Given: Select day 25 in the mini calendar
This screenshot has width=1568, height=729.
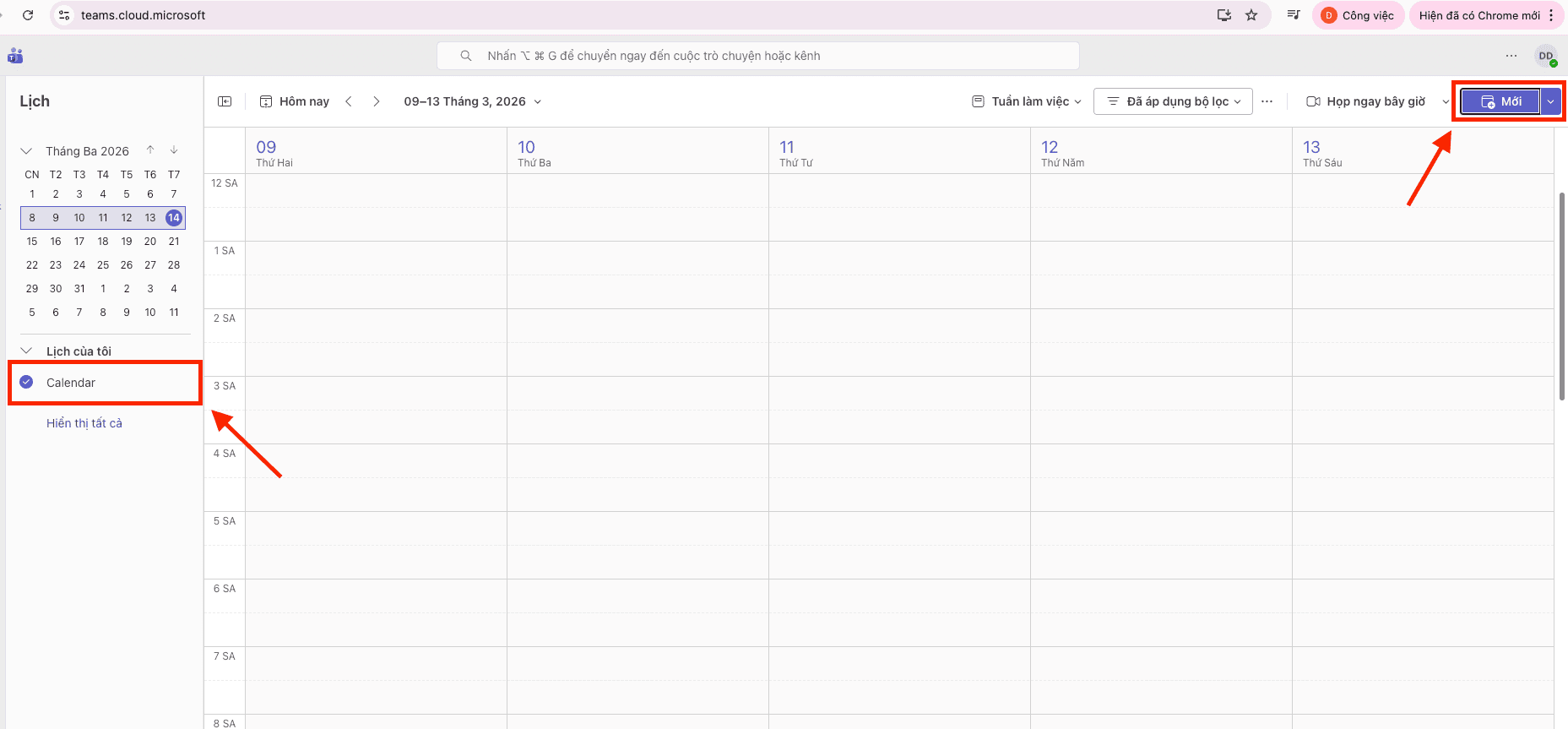Looking at the screenshot, I should [x=103, y=264].
